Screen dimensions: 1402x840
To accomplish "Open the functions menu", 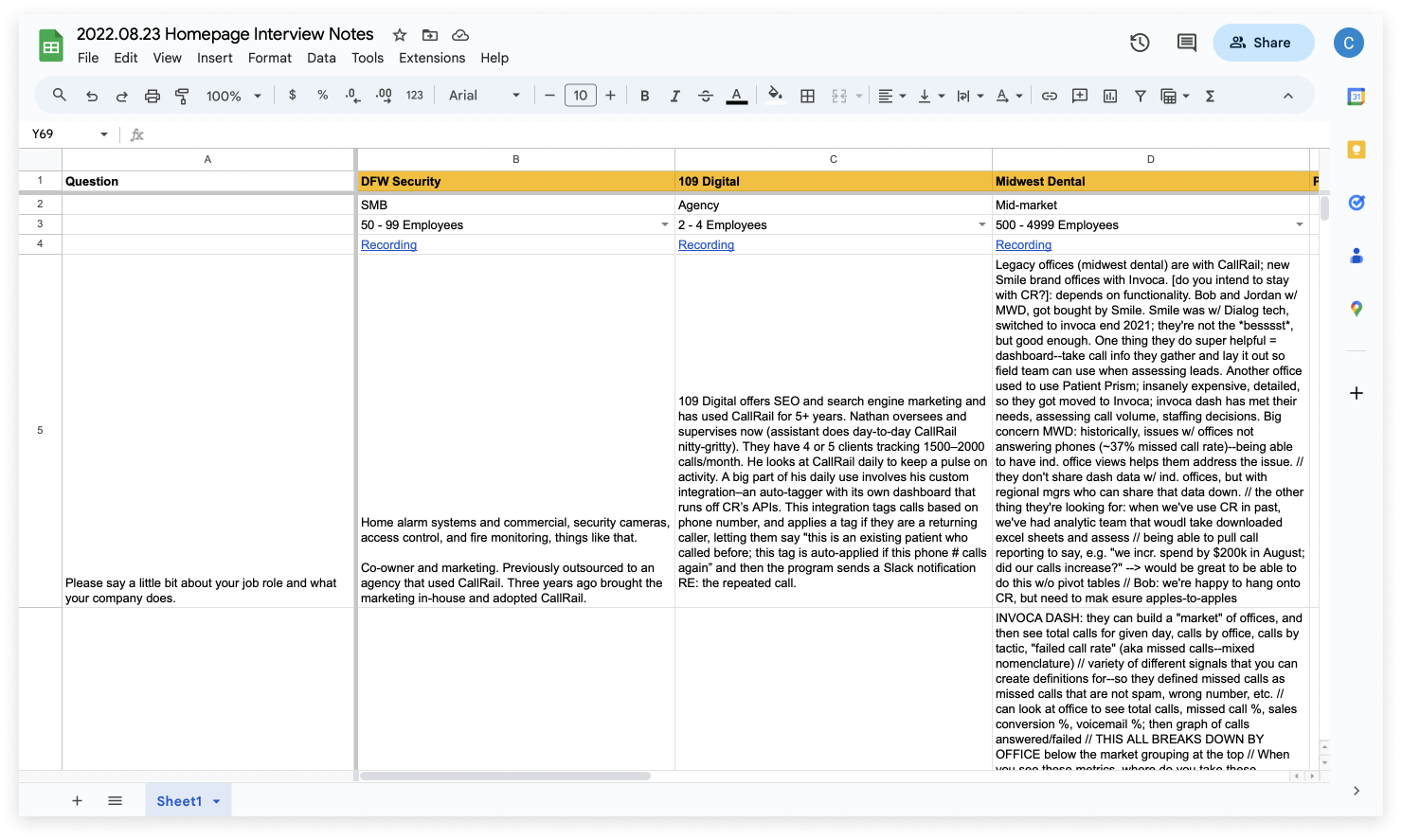I will point(1210,96).
